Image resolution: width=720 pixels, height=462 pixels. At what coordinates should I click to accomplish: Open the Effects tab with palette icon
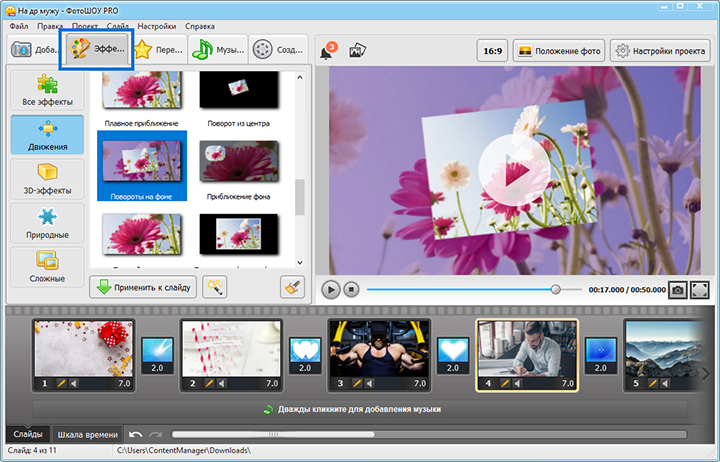coord(97,49)
